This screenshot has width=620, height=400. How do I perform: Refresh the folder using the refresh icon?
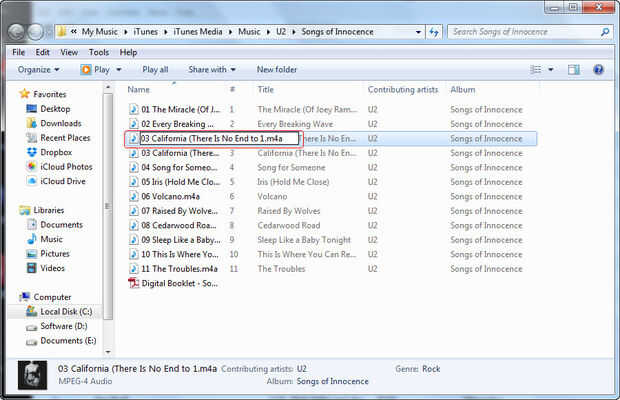tap(434, 32)
